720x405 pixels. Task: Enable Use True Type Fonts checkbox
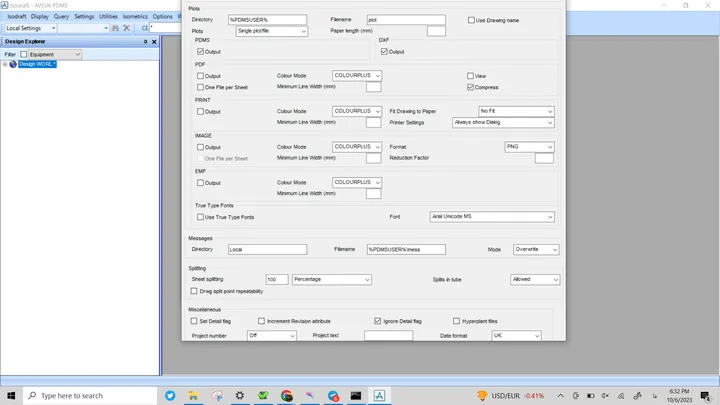click(200, 217)
